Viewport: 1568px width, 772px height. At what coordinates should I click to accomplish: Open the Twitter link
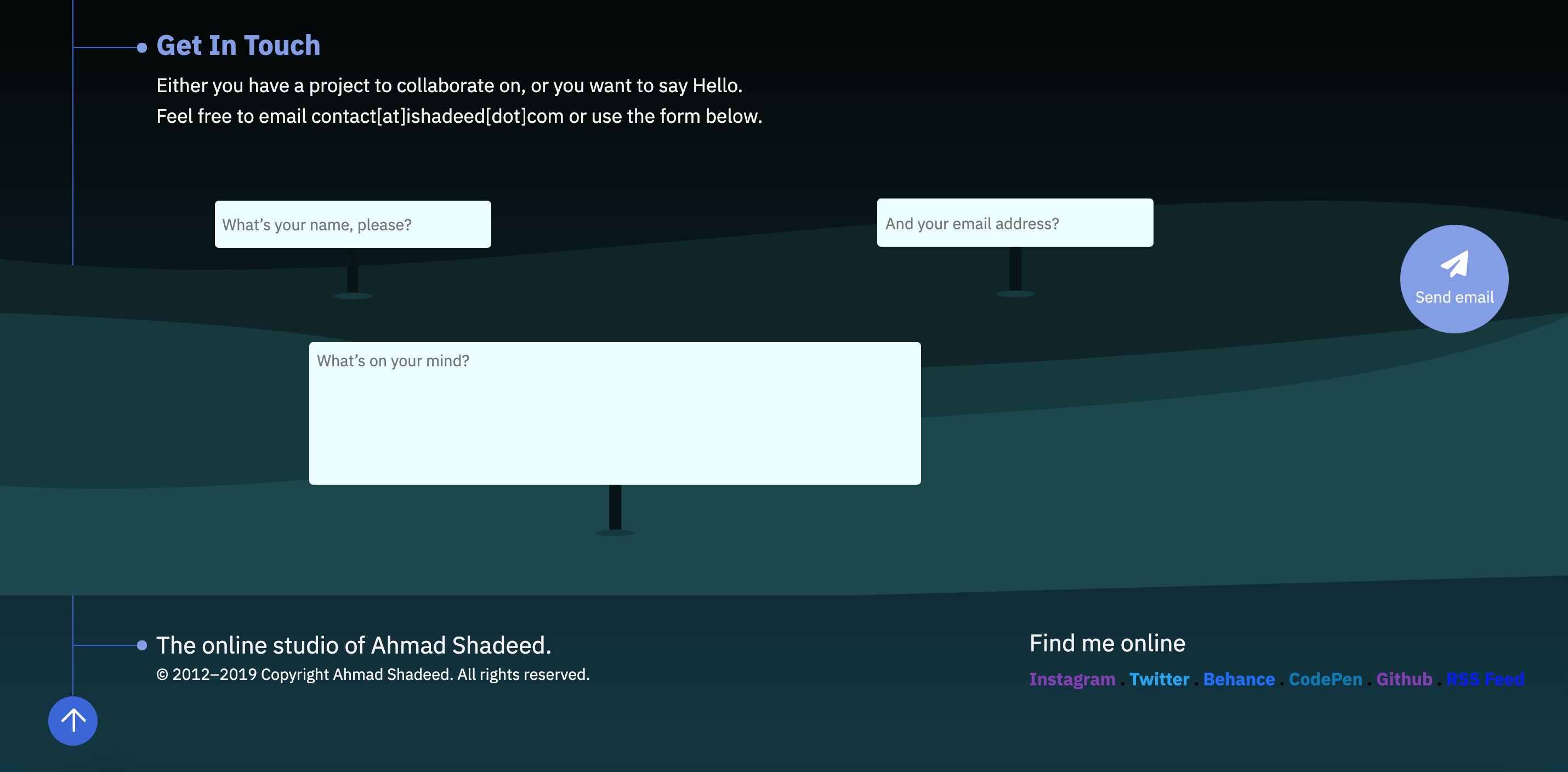[1159, 679]
